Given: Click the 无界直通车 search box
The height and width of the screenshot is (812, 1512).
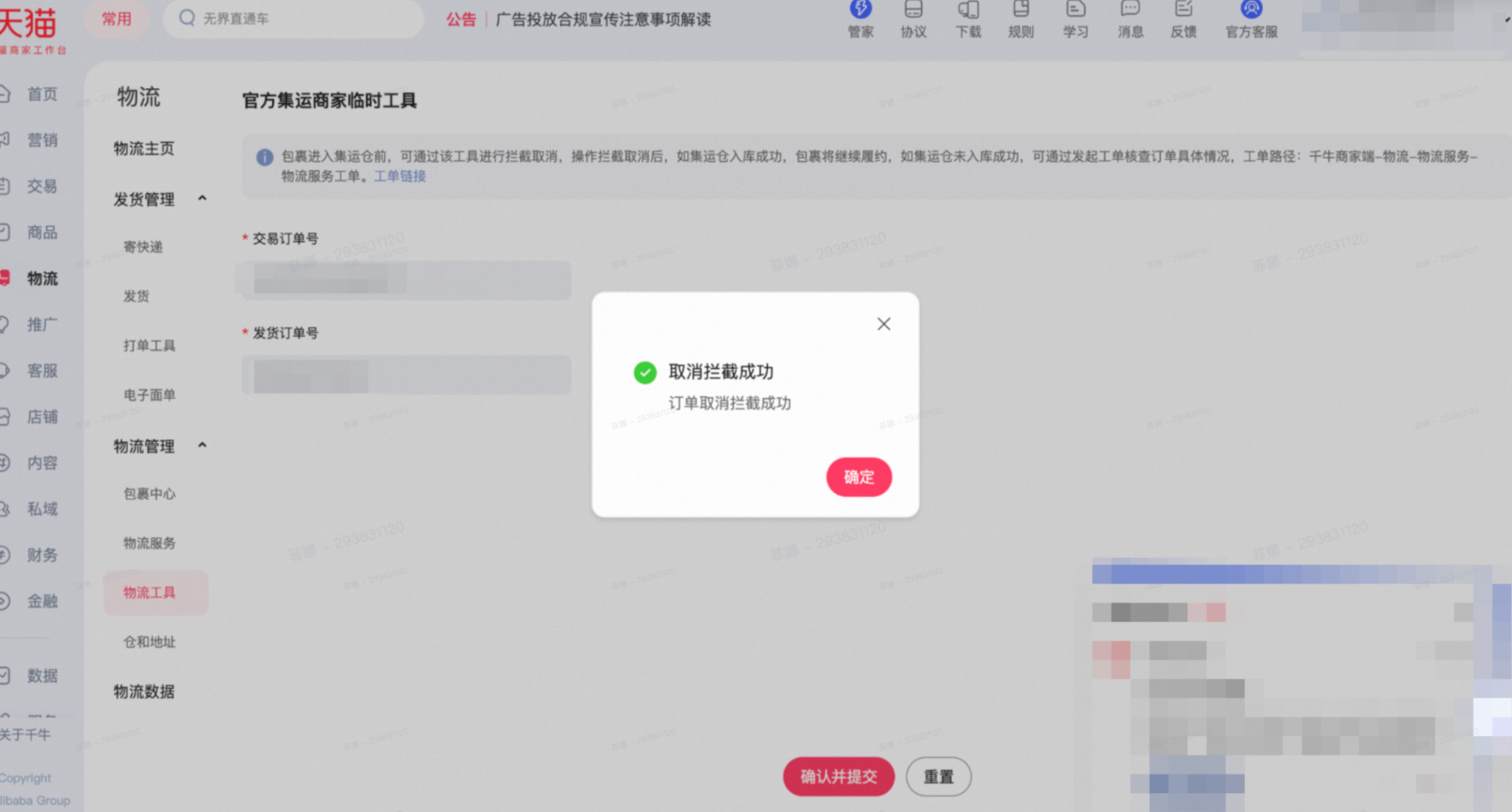Looking at the screenshot, I should point(293,18).
